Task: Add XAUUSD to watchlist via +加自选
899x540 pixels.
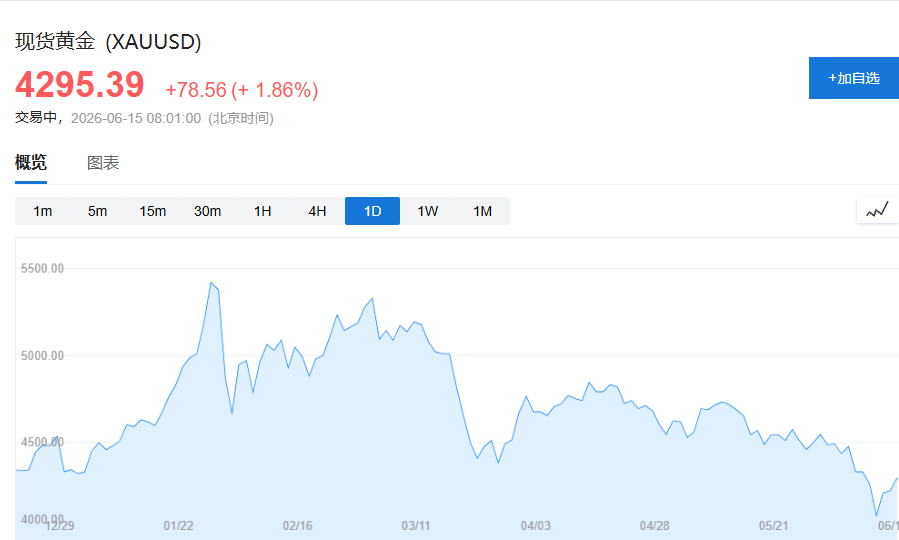Action: point(854,78)
